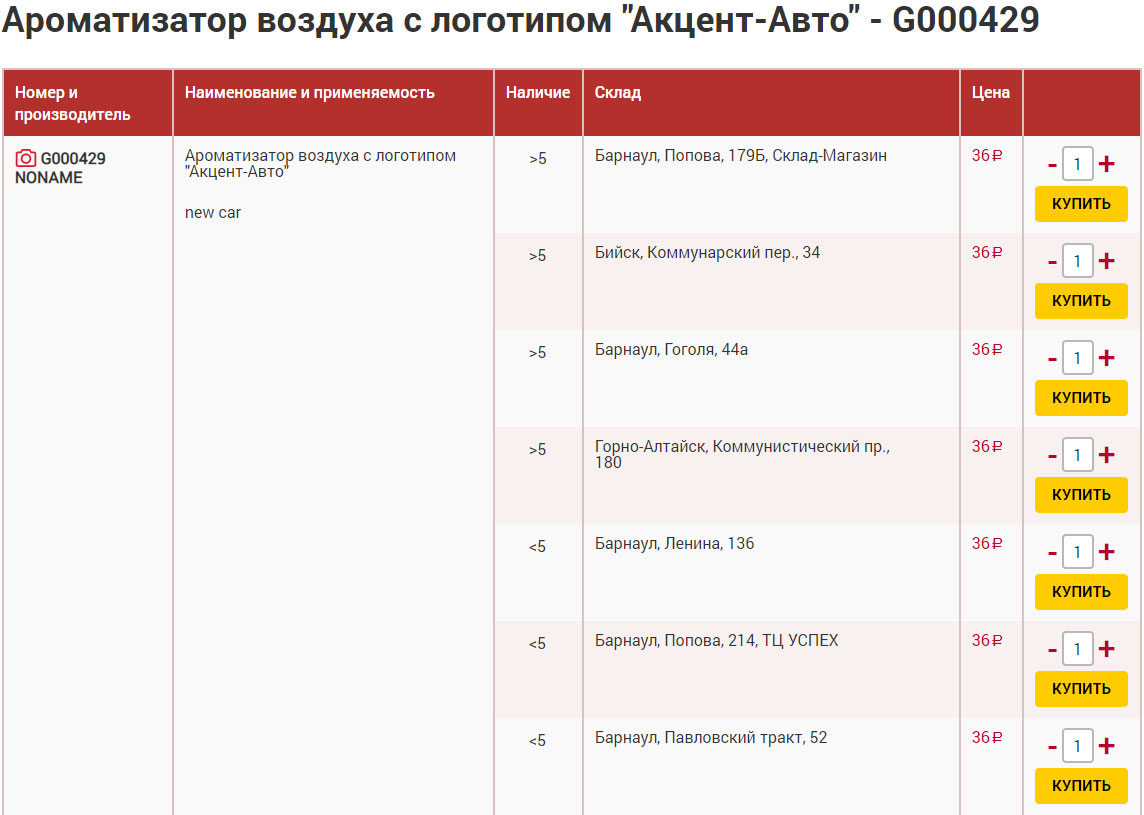Increase quantity for Барнаул, Ленина, 136 row
Viewport: 1144px width, 815px height.
[1106, 552]
